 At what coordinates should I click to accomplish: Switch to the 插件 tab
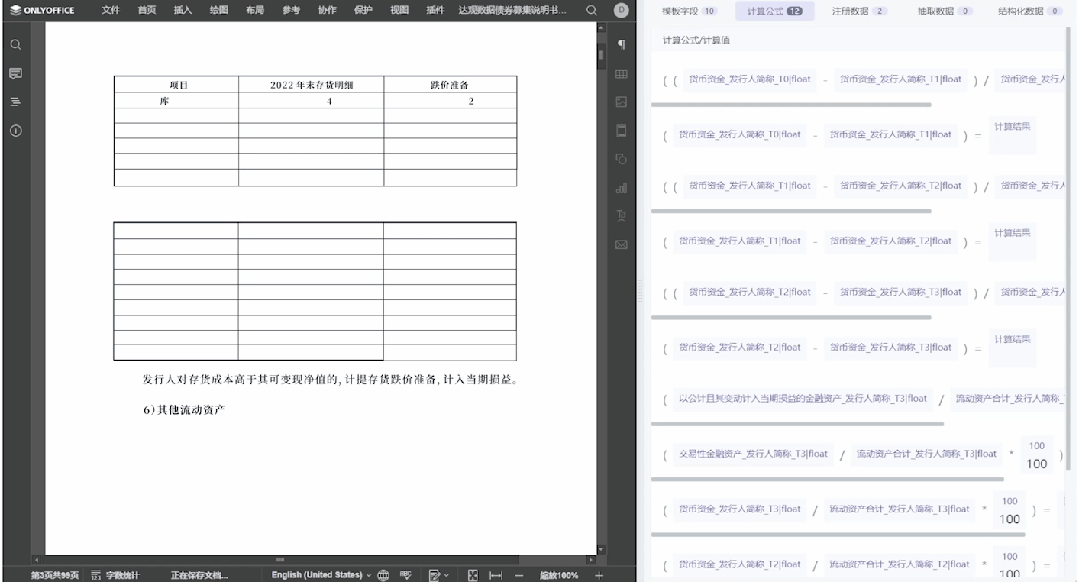point(435,10)
